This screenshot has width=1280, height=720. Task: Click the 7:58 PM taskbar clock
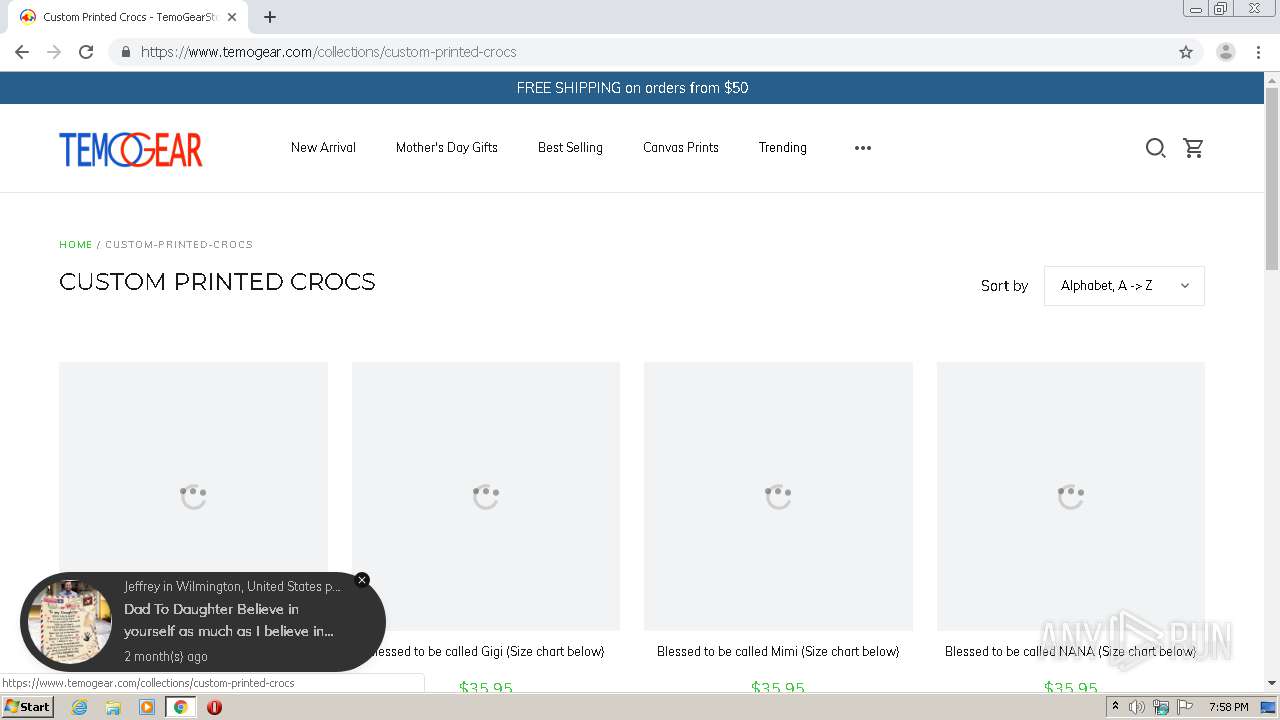click(x=1228, y=707)
